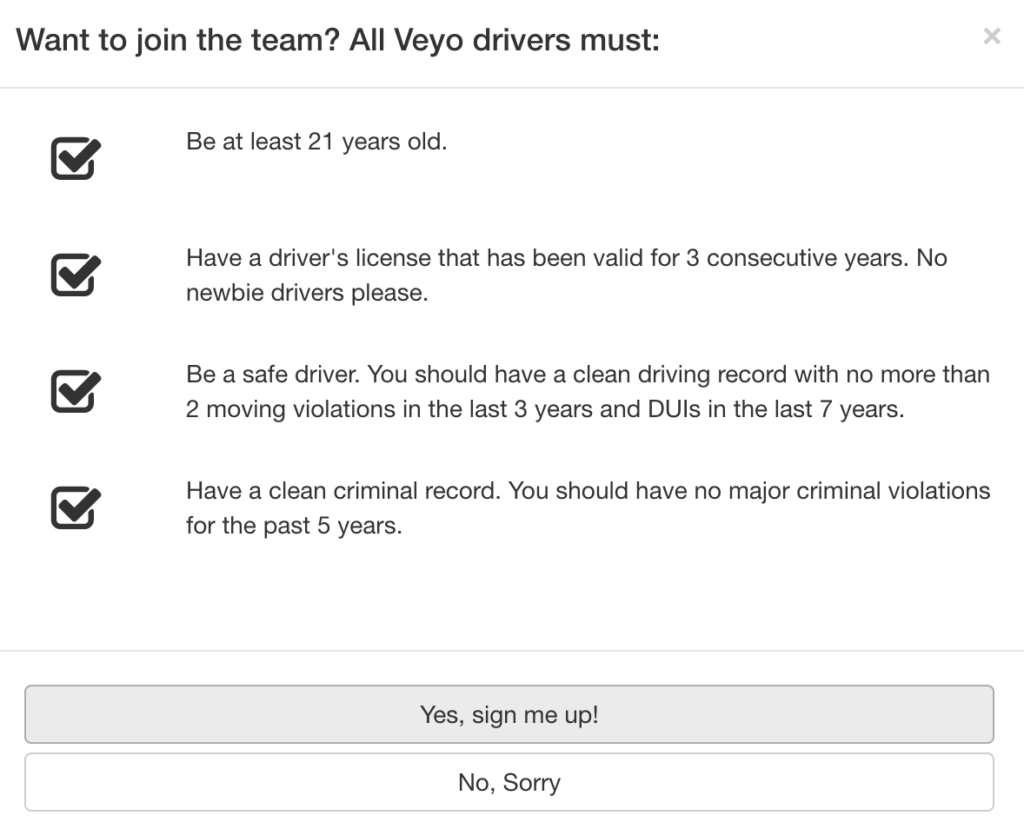Click the 'No, Sorry' button

tap(509, 782)
